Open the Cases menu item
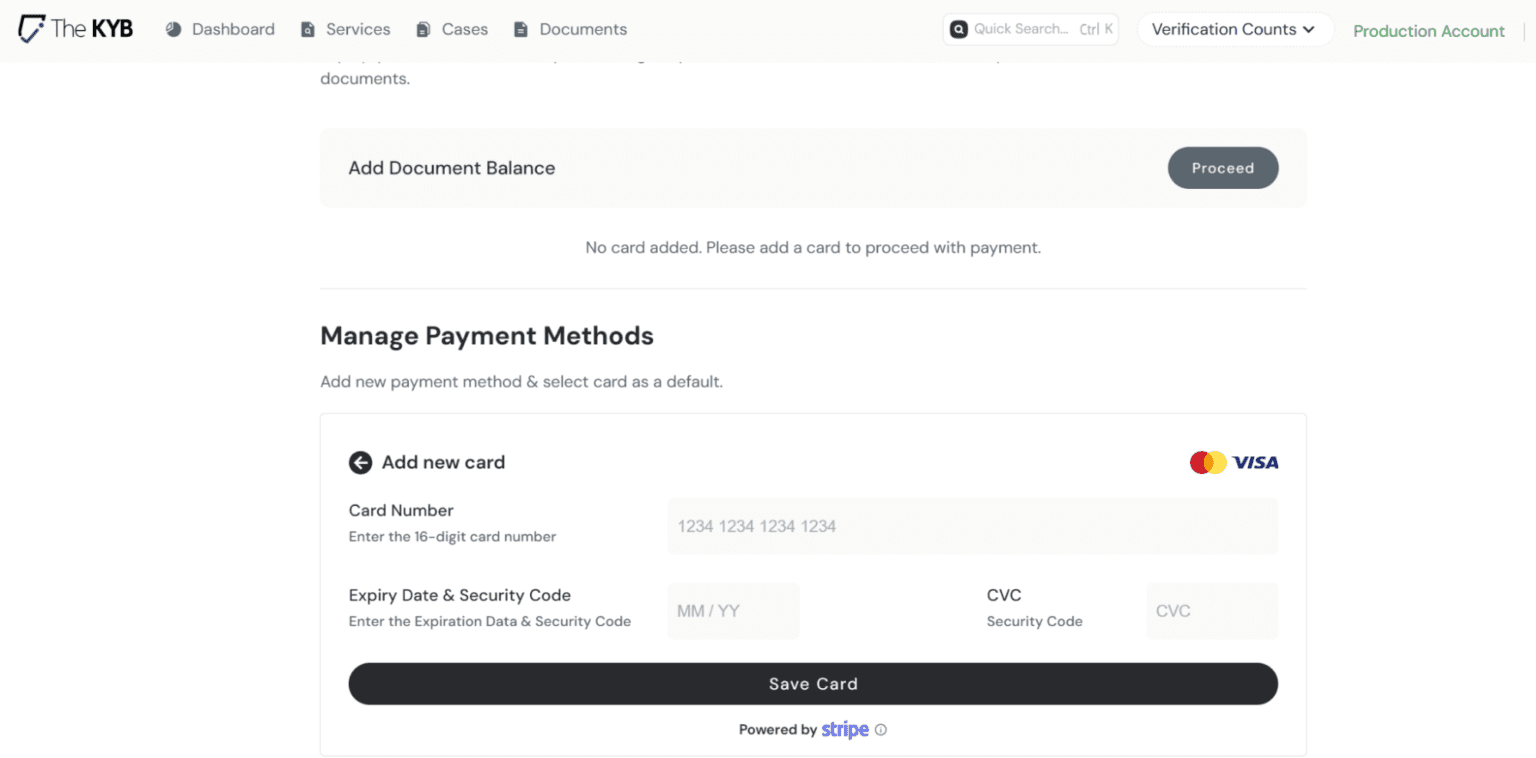Image resolution: width=1536 pixels, height=758 pixels. tap(452, 30)
